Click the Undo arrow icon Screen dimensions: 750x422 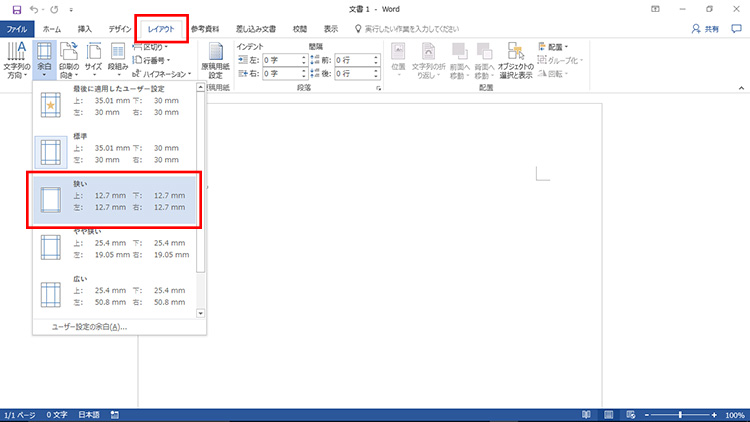pyautogui.click(x=33, y=9)
